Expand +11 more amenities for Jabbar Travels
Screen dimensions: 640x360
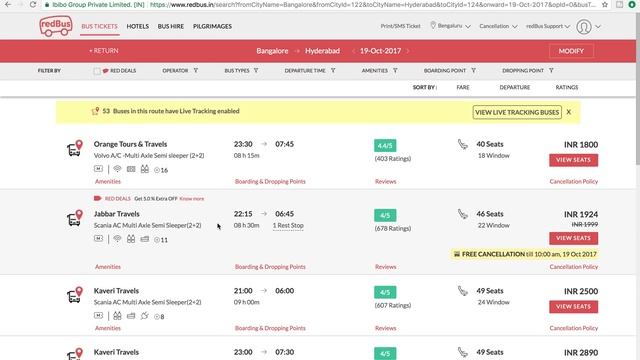[161, 240]
